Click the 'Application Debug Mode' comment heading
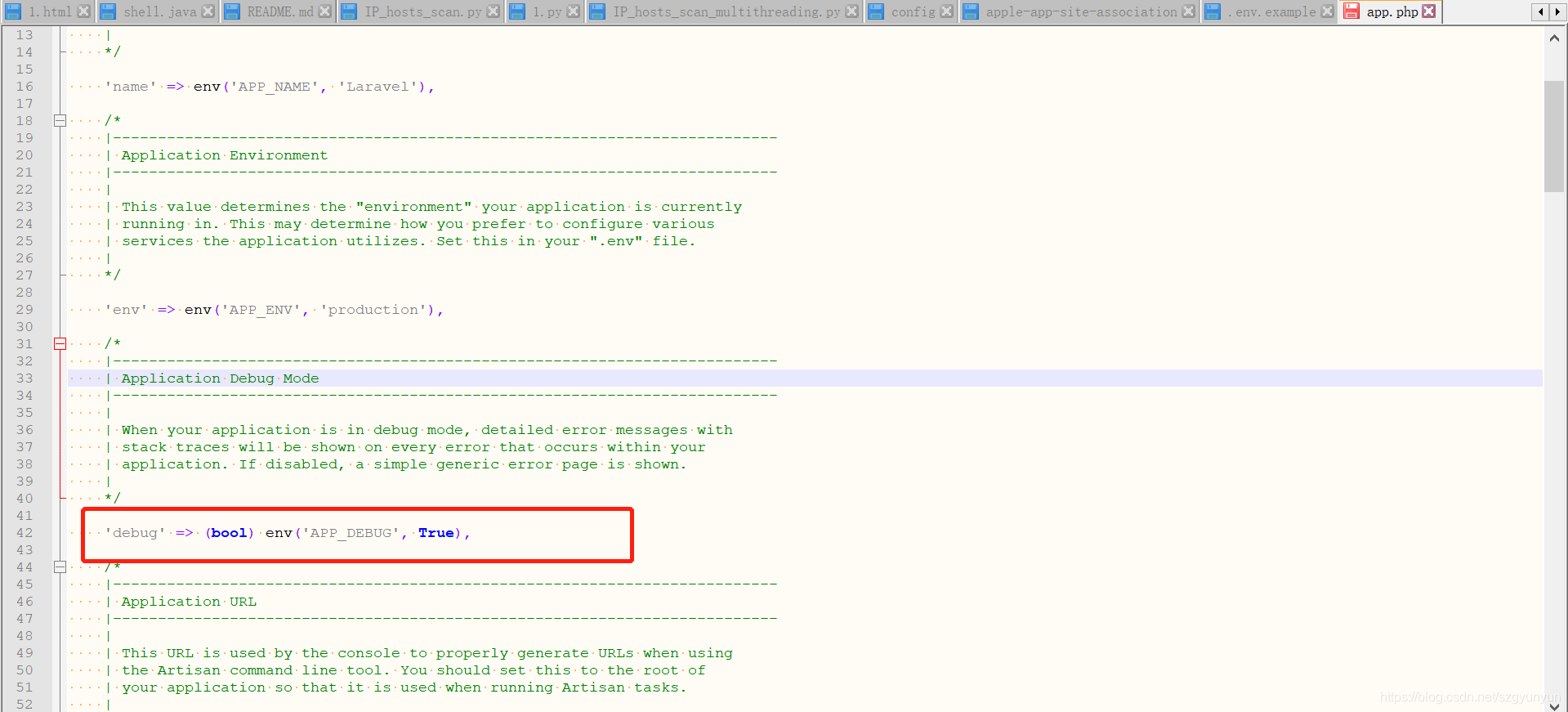The height and width of the screenshot is (712, 1568). click(x=221, y=378)
